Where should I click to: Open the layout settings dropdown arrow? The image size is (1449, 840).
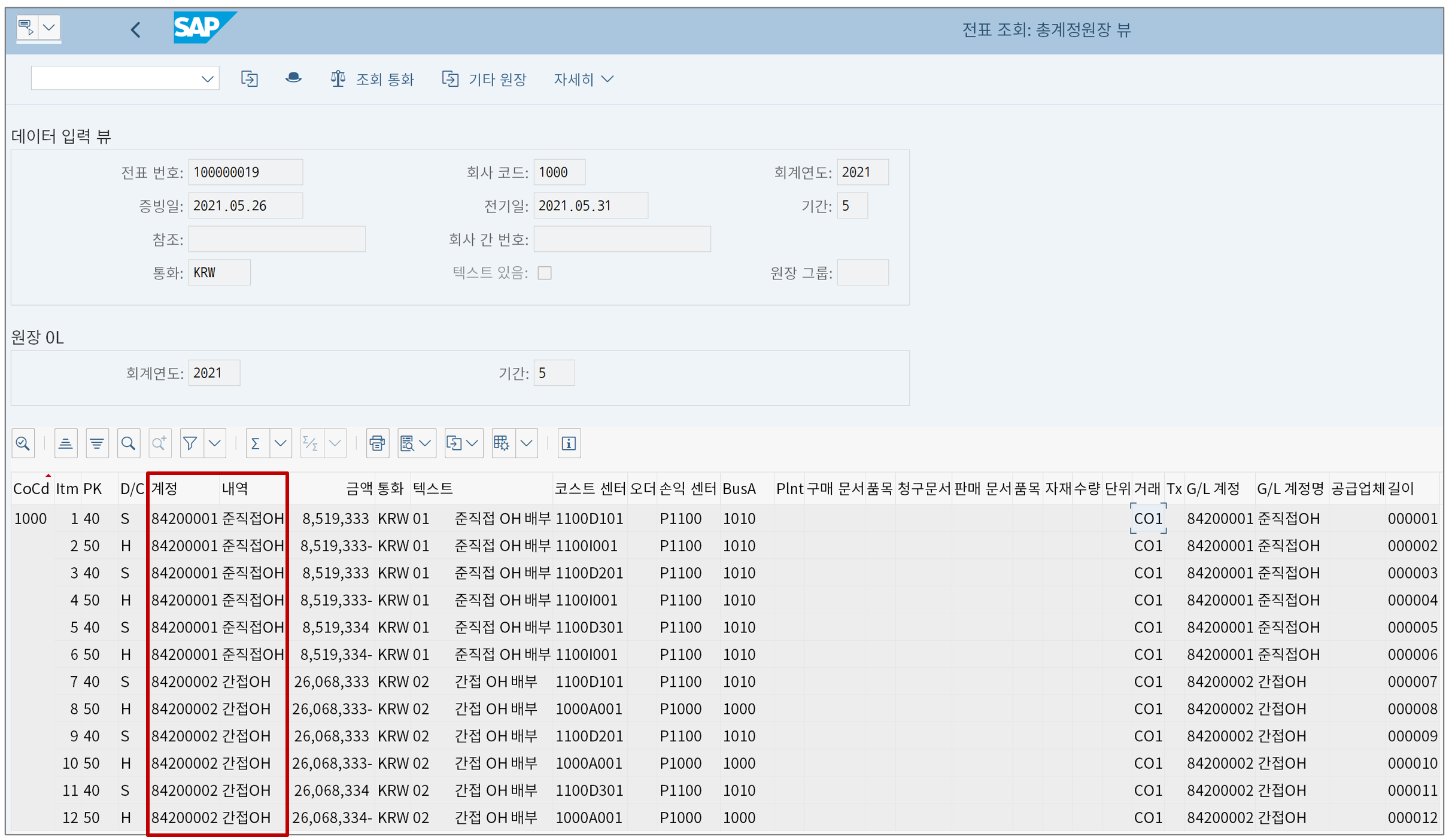[527, 443]
